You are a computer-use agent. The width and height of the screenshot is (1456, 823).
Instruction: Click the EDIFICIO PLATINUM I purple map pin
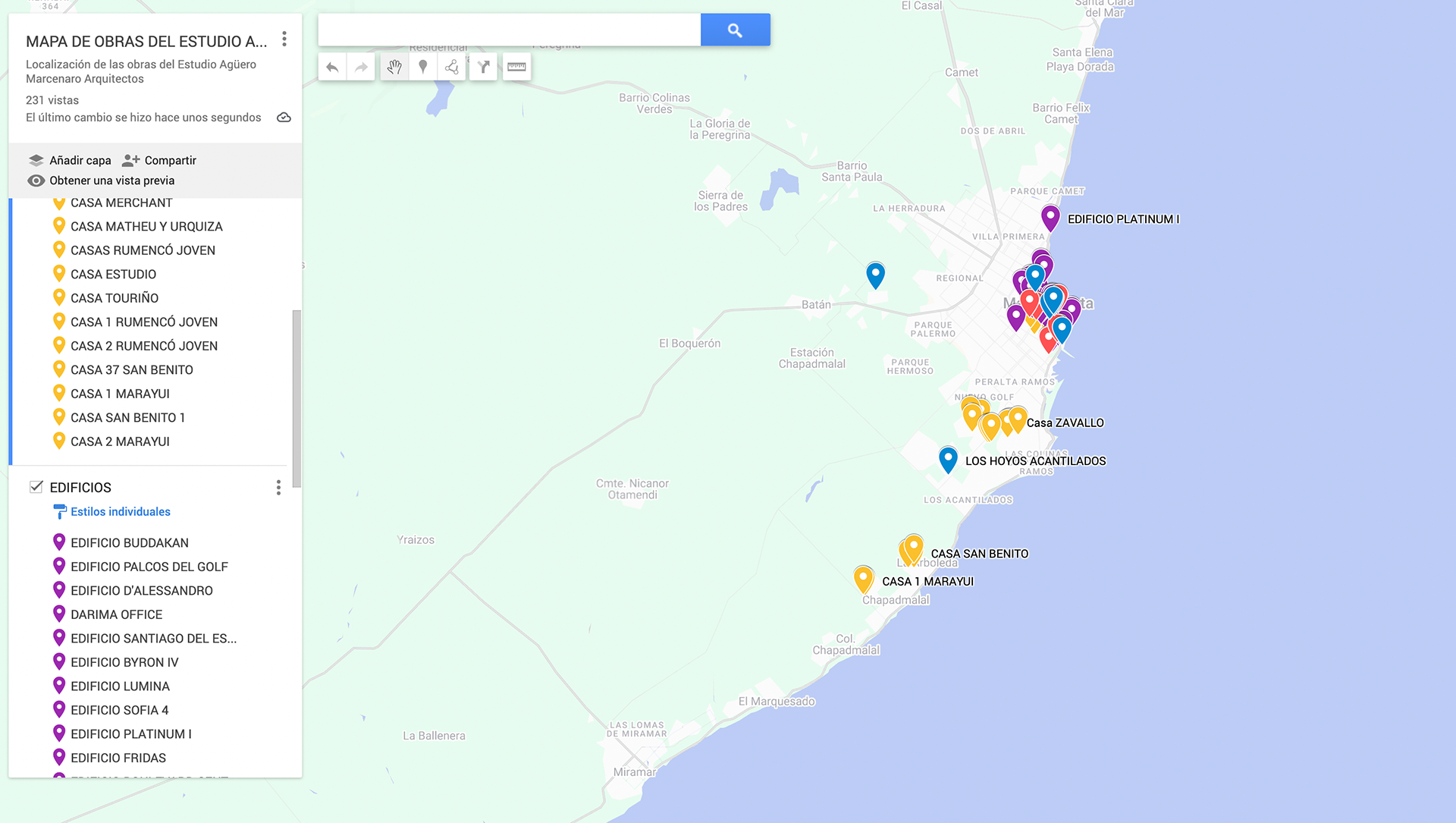pos(1050,217)
